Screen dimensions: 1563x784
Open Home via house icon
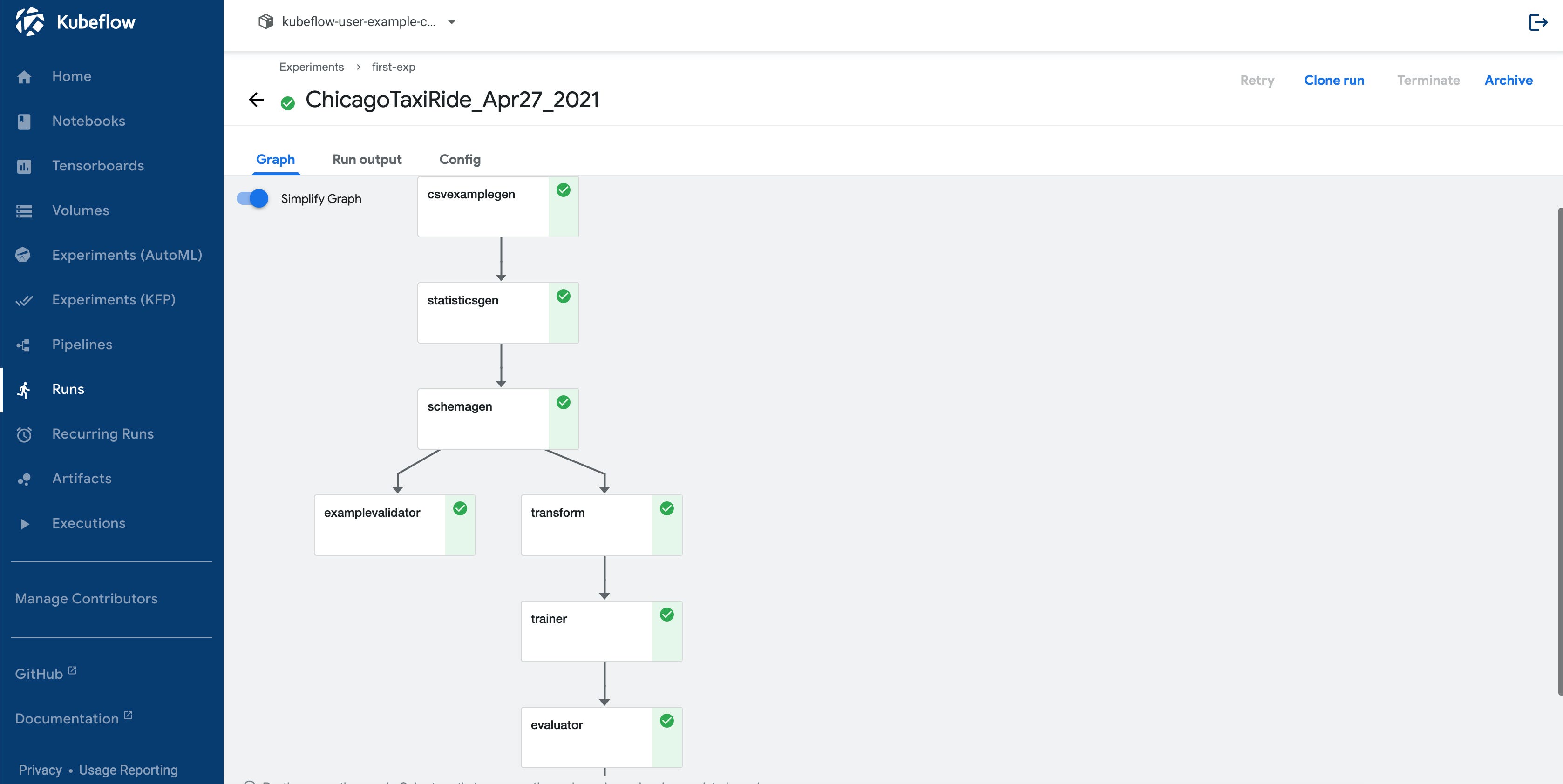click(24, 77)
